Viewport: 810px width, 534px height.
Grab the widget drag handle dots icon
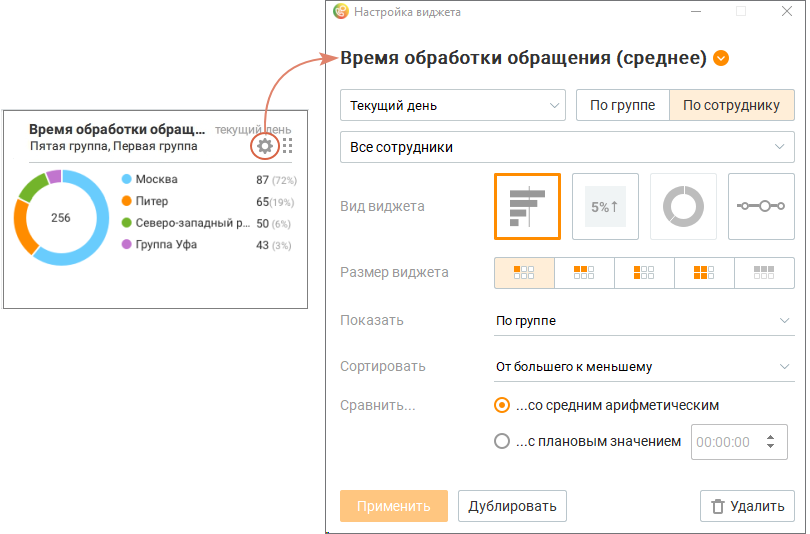tap(288, 146)
